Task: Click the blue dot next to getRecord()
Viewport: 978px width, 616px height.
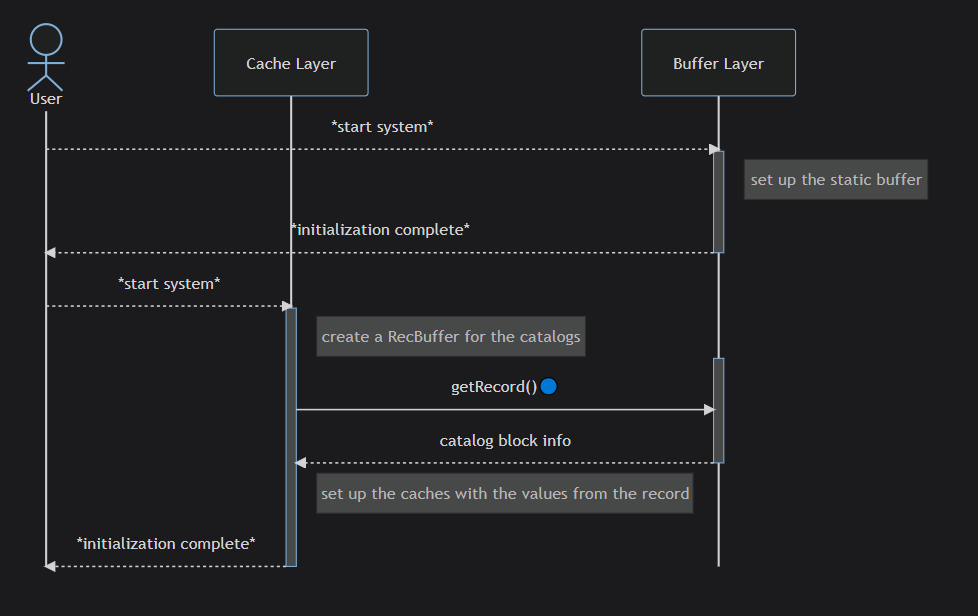Action: point(549,387)
